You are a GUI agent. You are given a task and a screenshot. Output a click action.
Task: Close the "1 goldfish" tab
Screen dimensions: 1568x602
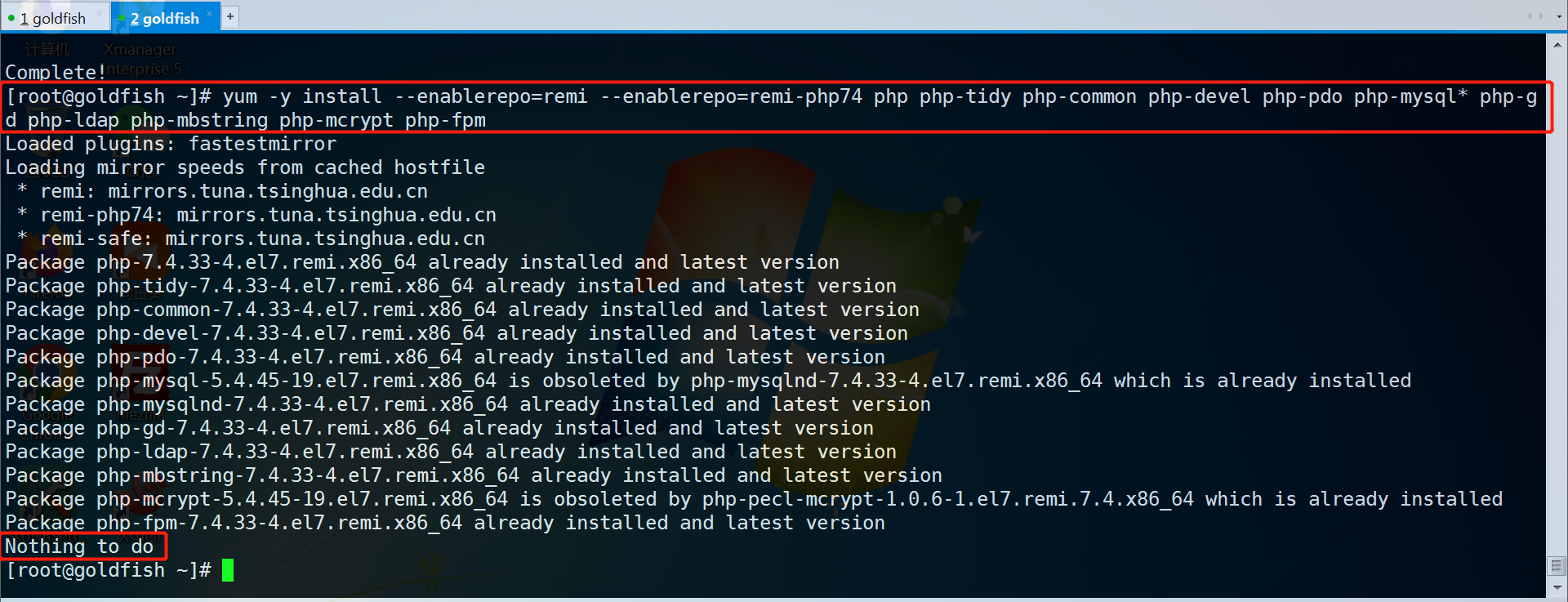pos(100,13)
